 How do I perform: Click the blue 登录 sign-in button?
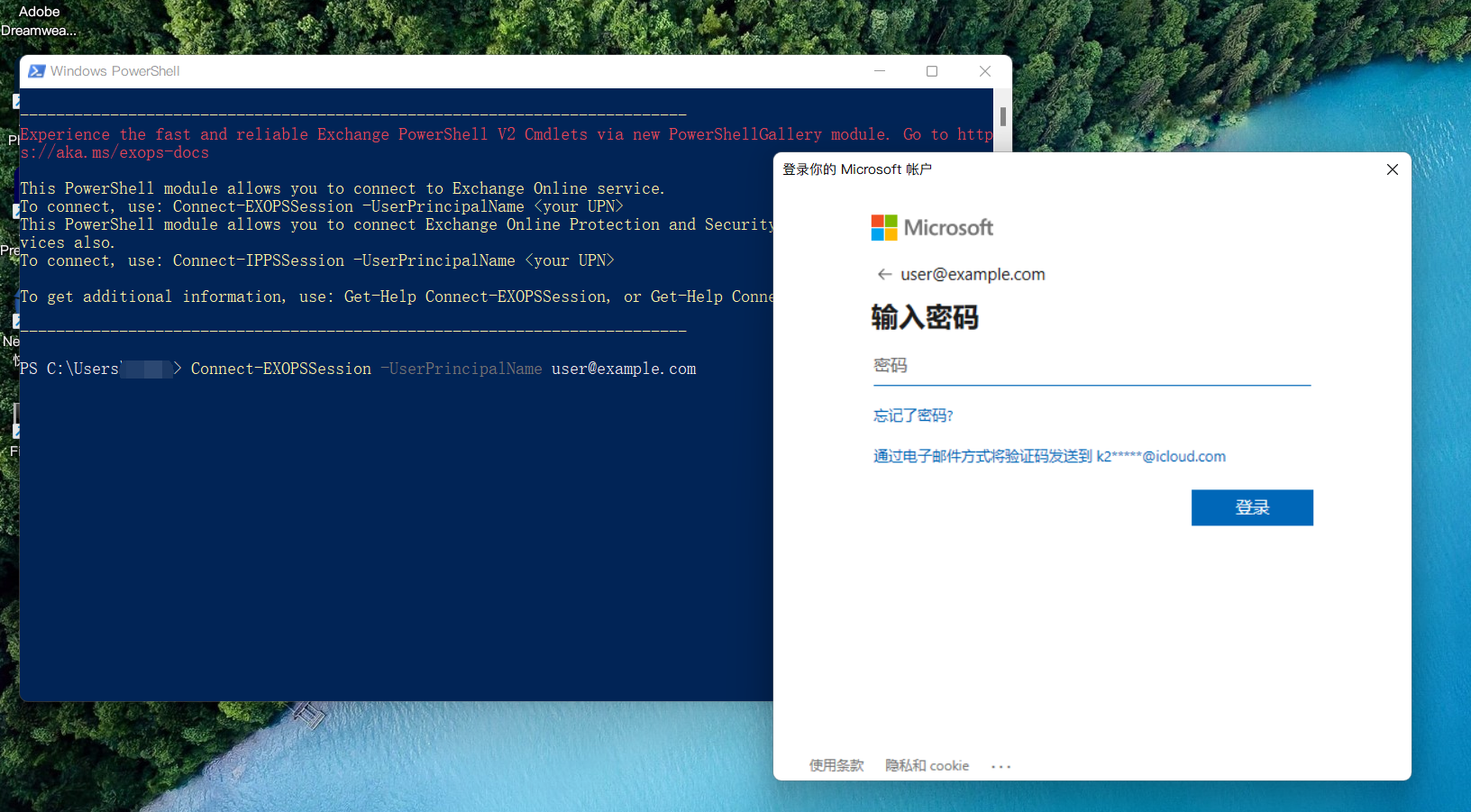(x=1252, y=507)
